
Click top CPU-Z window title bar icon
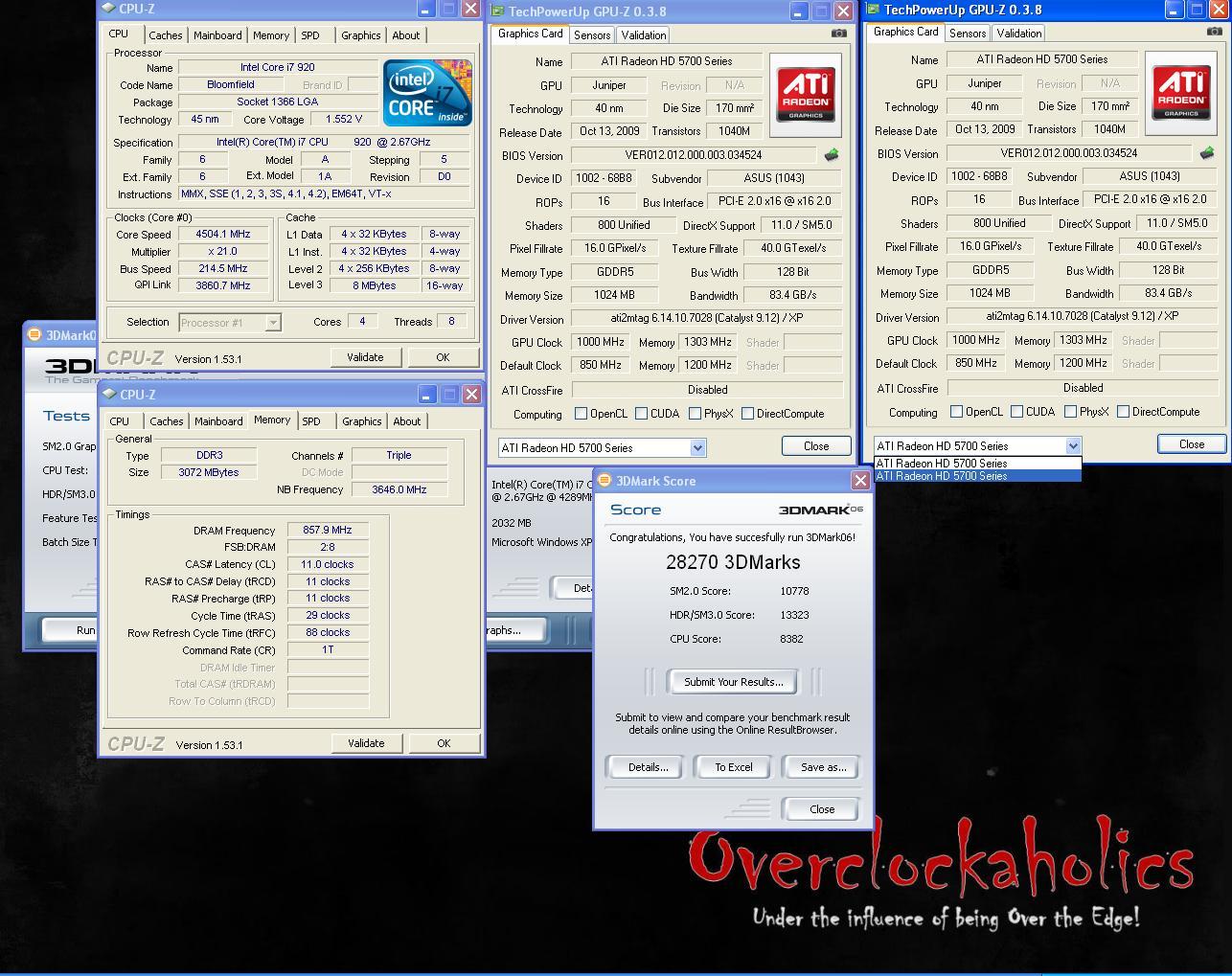click(109, 9)
